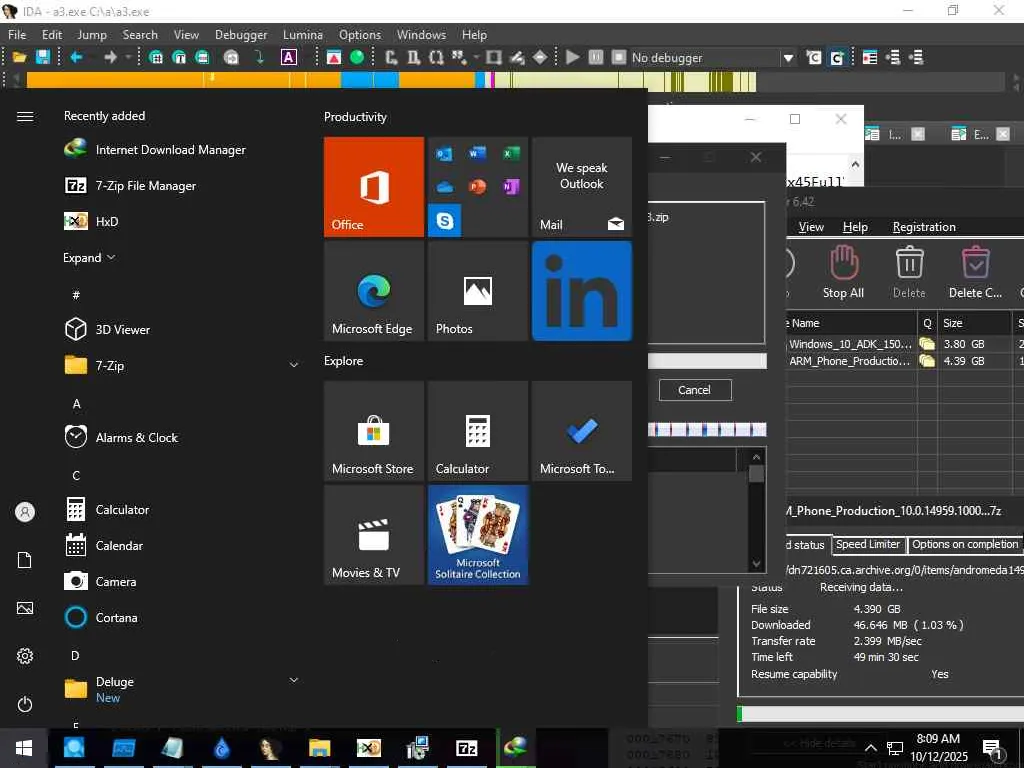Open the Office tile

tap(374, 187)
